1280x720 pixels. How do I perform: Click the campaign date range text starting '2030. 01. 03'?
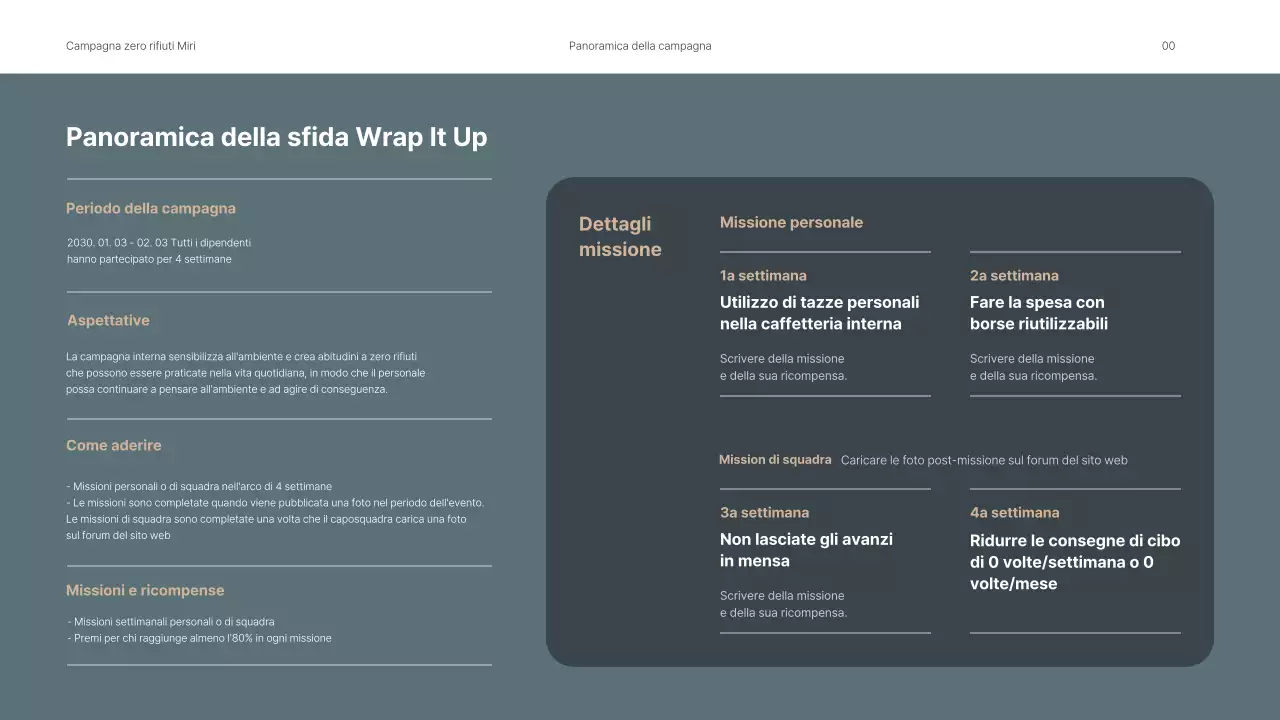[x=158, y=243]
